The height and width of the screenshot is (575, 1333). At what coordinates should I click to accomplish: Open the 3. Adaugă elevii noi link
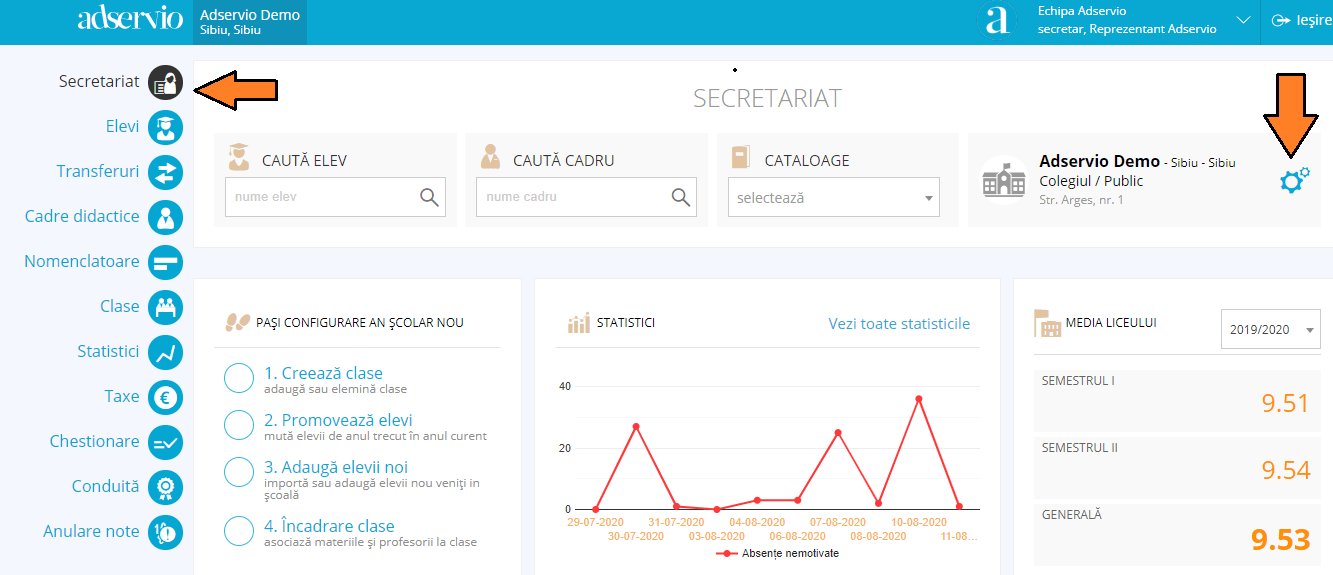pyautogui.click(x=336, y=467)
